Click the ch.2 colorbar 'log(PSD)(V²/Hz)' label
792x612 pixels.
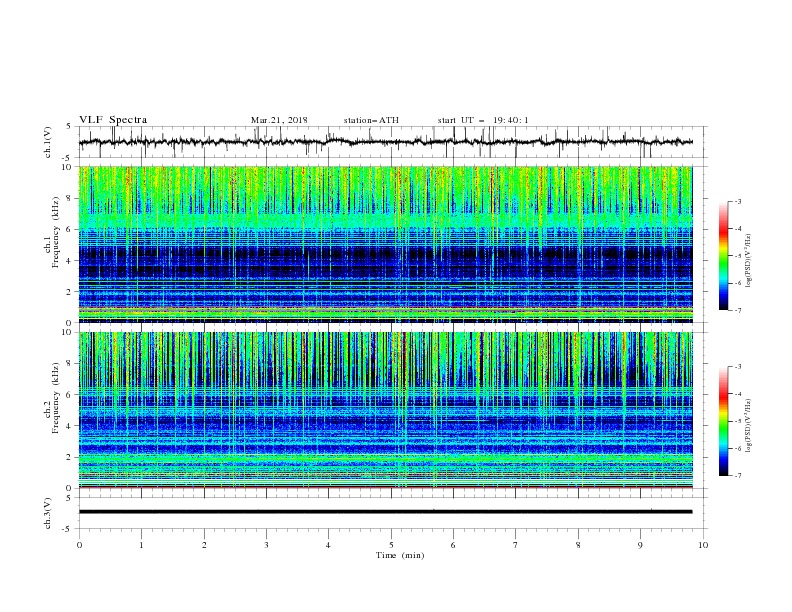pos(749,426)
